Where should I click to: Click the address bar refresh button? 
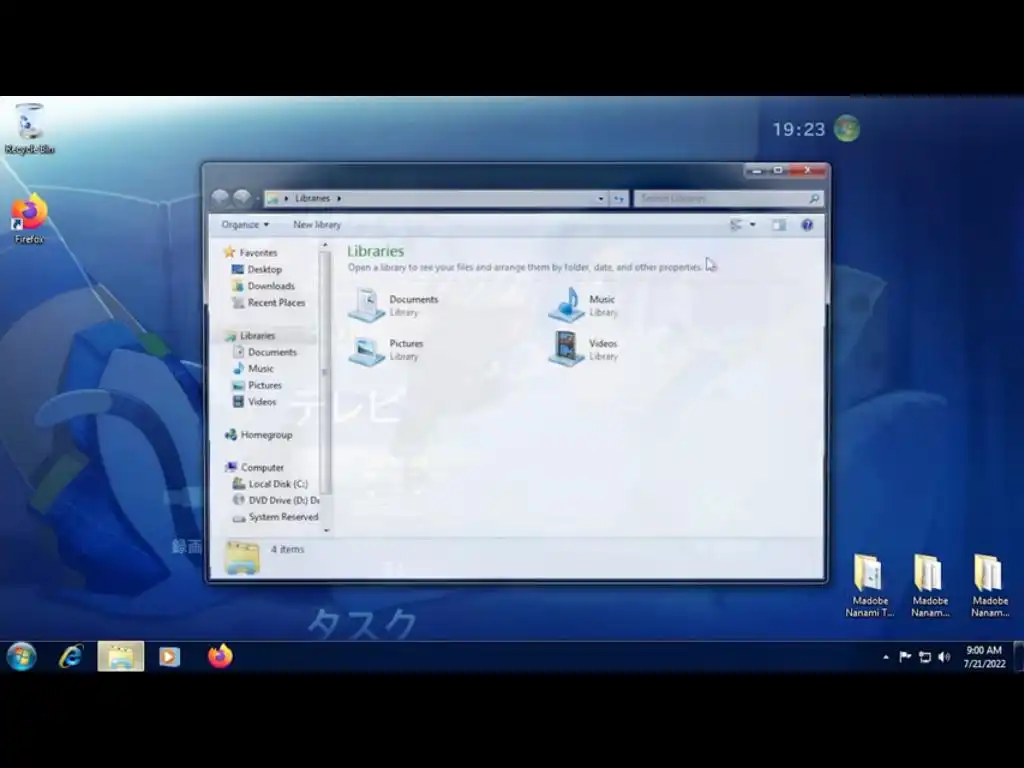pos(619,199)
